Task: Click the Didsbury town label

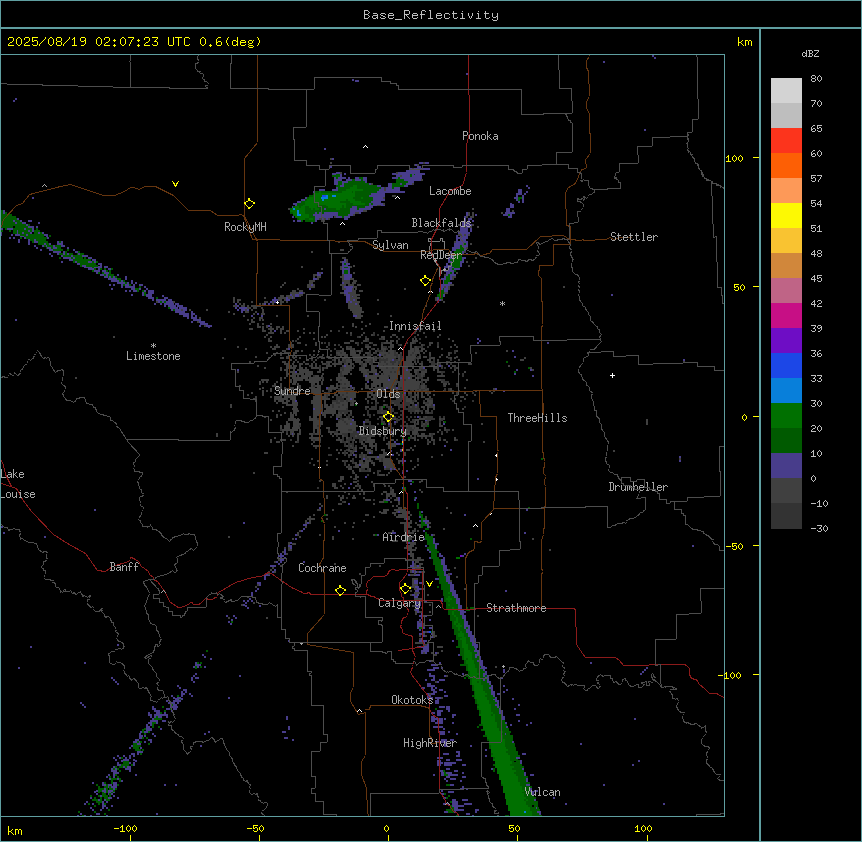Action: 383,431
